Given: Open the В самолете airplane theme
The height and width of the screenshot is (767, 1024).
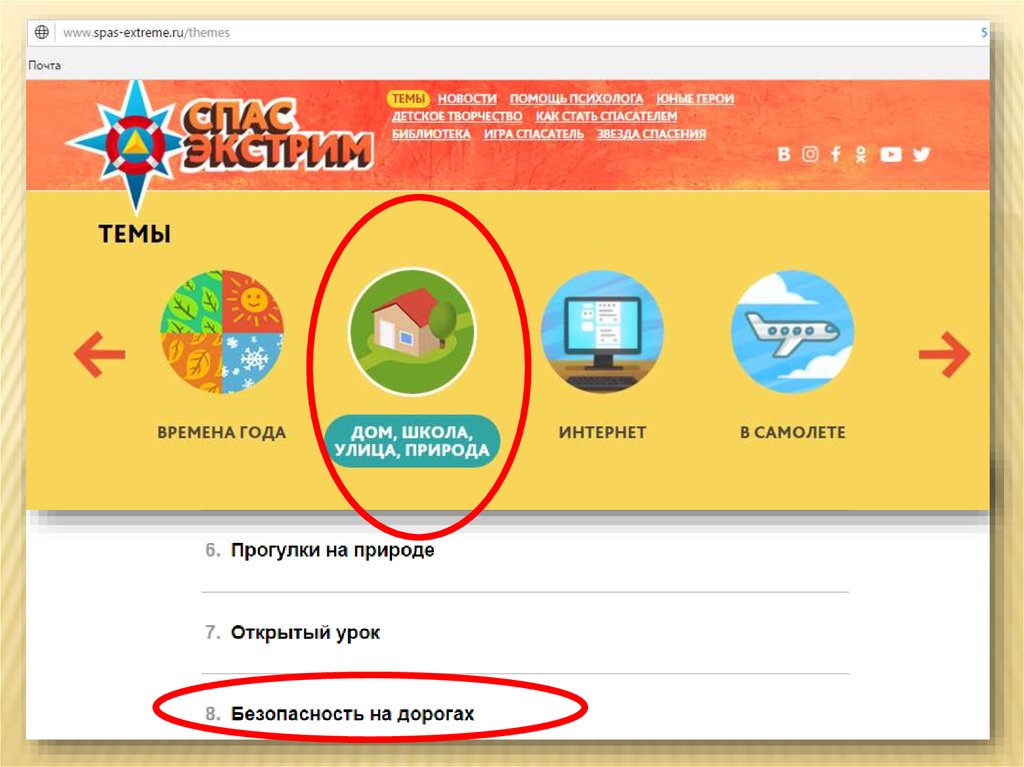Looking at the screenshot, I should click(793, 332).
